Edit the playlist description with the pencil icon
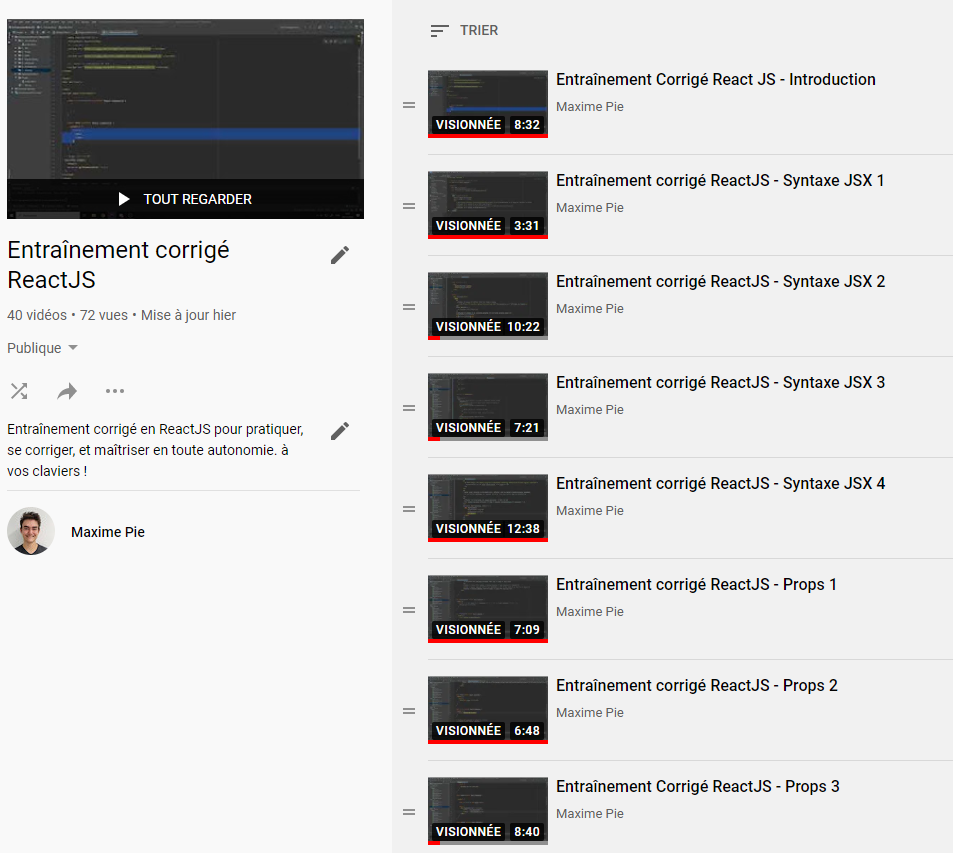Screen dimensions: 953x853 [x=340, y=430]
